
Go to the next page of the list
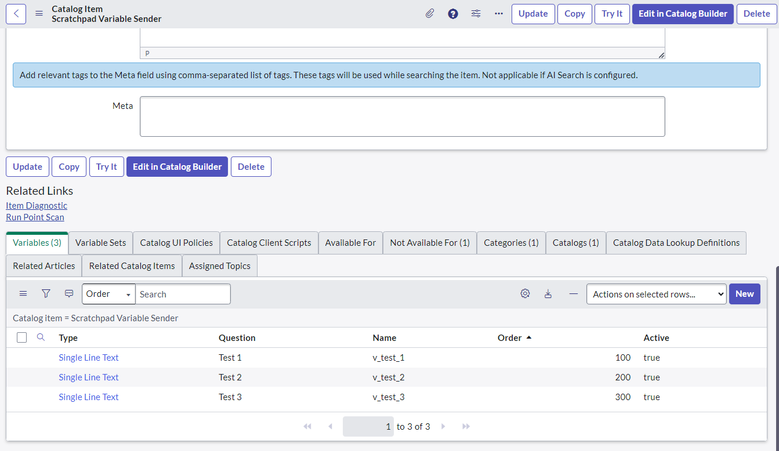[443, 426]
